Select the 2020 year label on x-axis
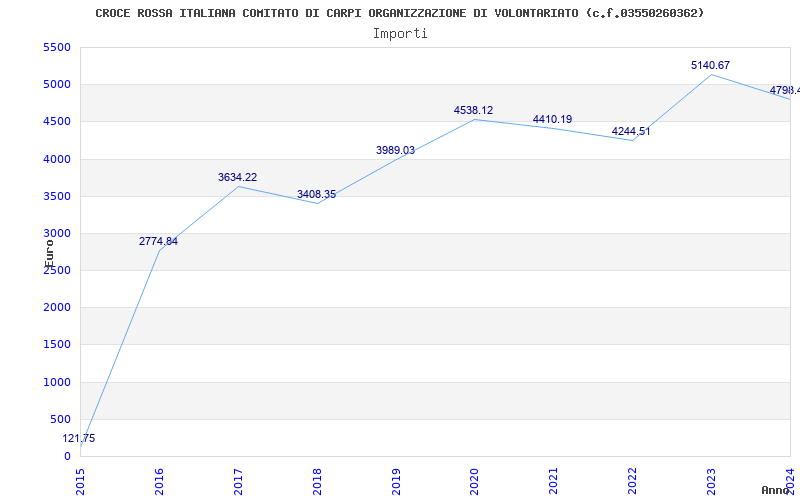 474,481
